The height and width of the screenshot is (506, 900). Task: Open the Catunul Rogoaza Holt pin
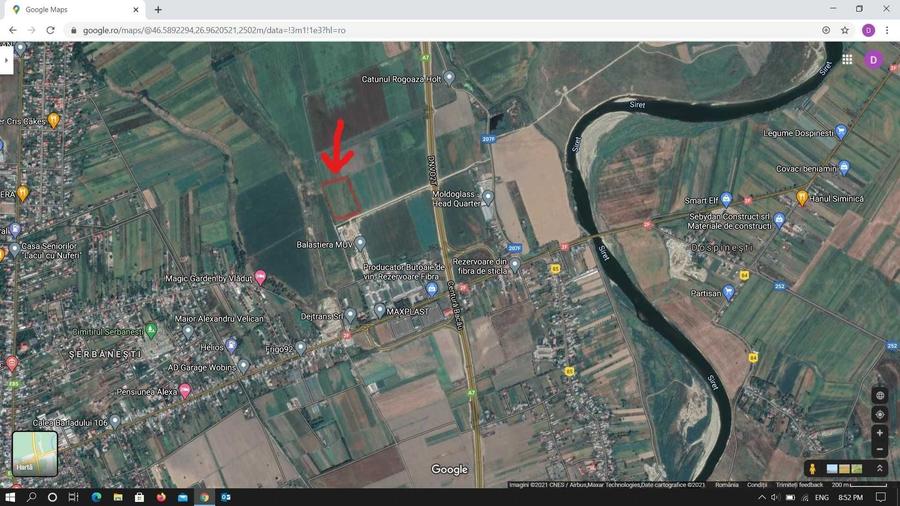[449, 77]
